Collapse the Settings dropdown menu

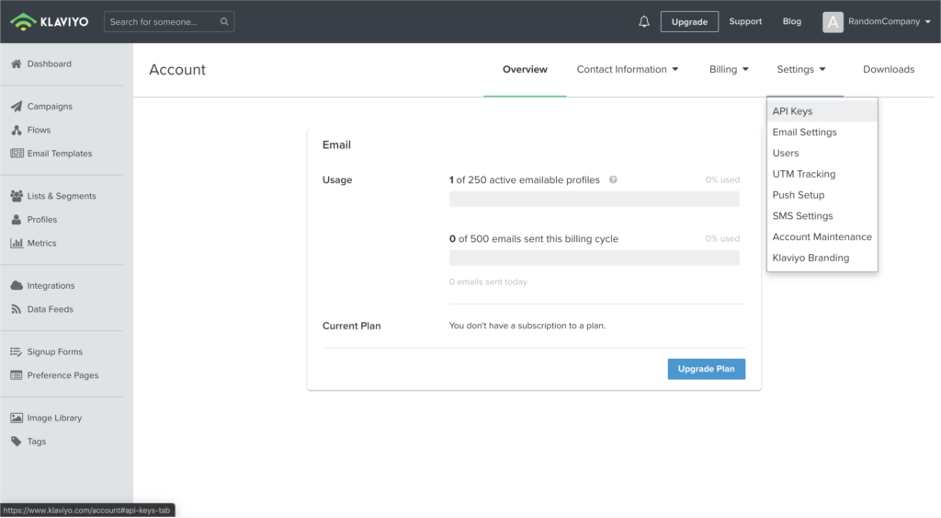click(x=801, y=70)
